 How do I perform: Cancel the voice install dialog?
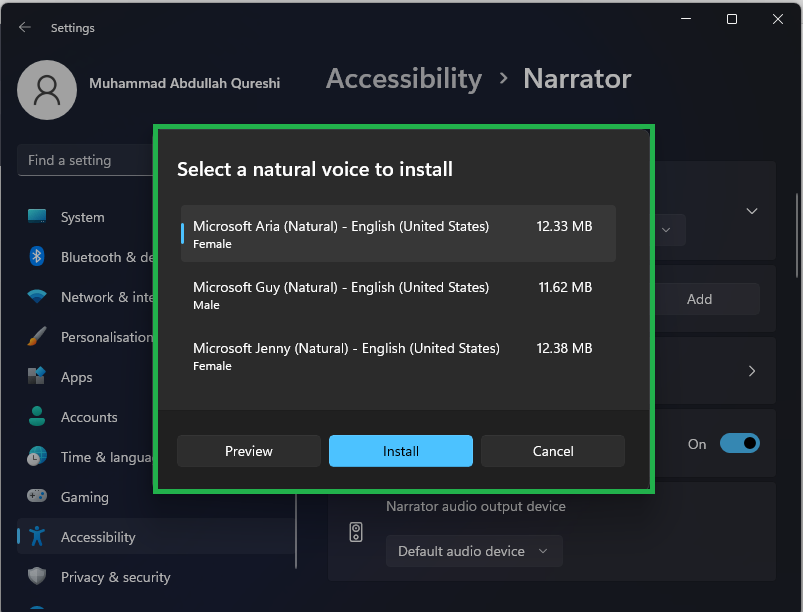coord(553,451)
